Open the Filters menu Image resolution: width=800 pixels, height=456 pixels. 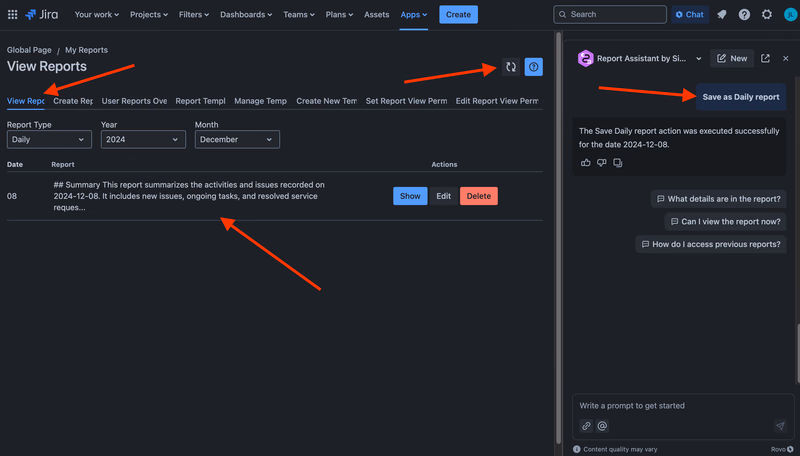tap(193, 15)
